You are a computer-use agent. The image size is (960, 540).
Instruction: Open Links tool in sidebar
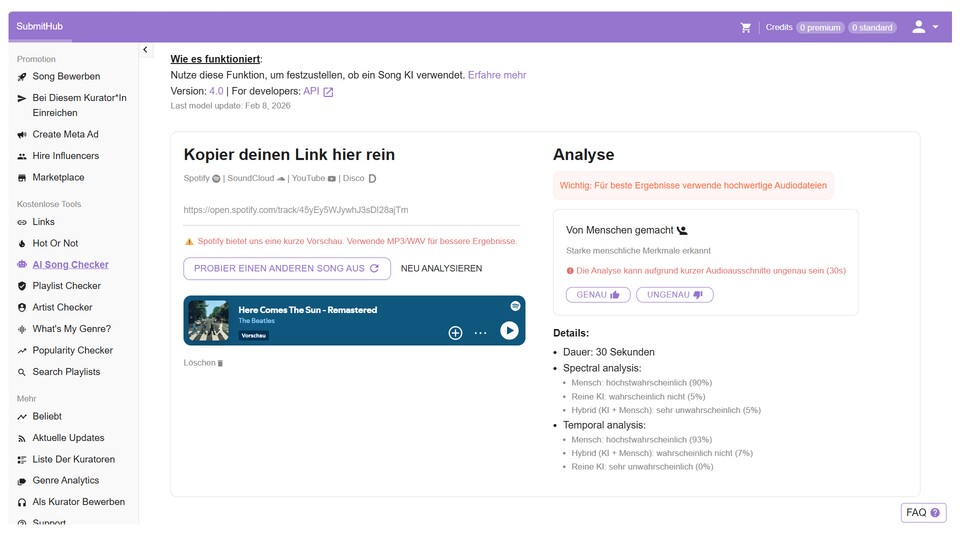pyautogui.click(x=43, y=222)
